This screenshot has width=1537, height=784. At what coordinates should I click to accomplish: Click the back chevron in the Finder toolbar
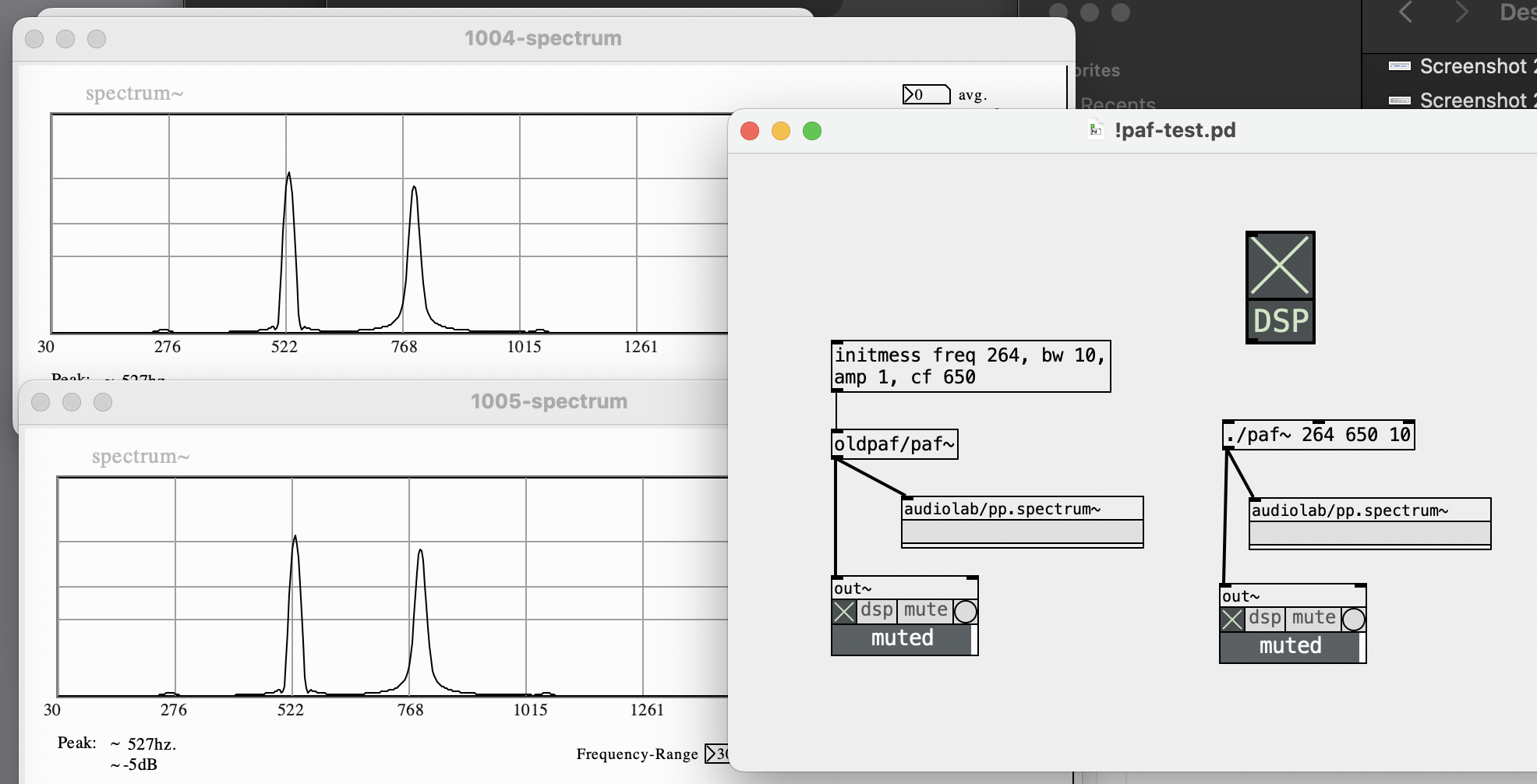click(1405, 13)
